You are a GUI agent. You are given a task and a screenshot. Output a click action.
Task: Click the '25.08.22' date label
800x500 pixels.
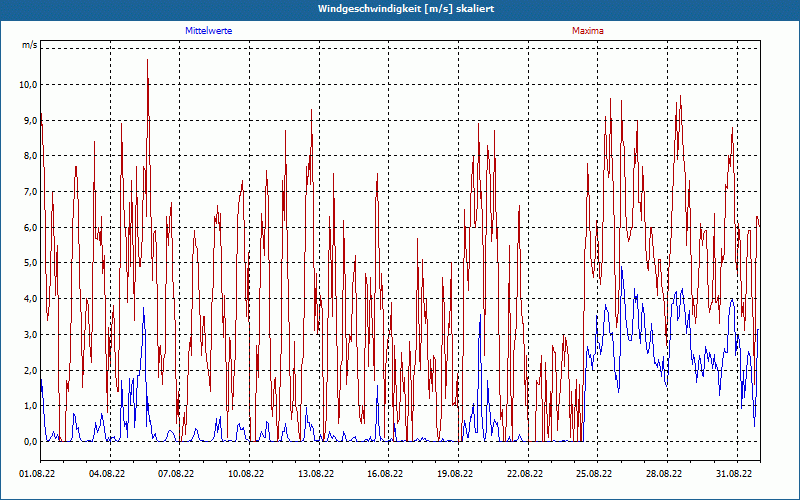tap(594, 474)
